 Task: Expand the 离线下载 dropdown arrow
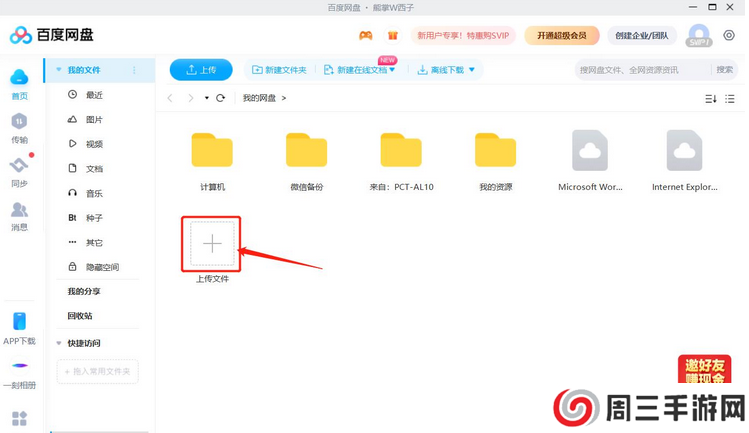coord(471,70)
